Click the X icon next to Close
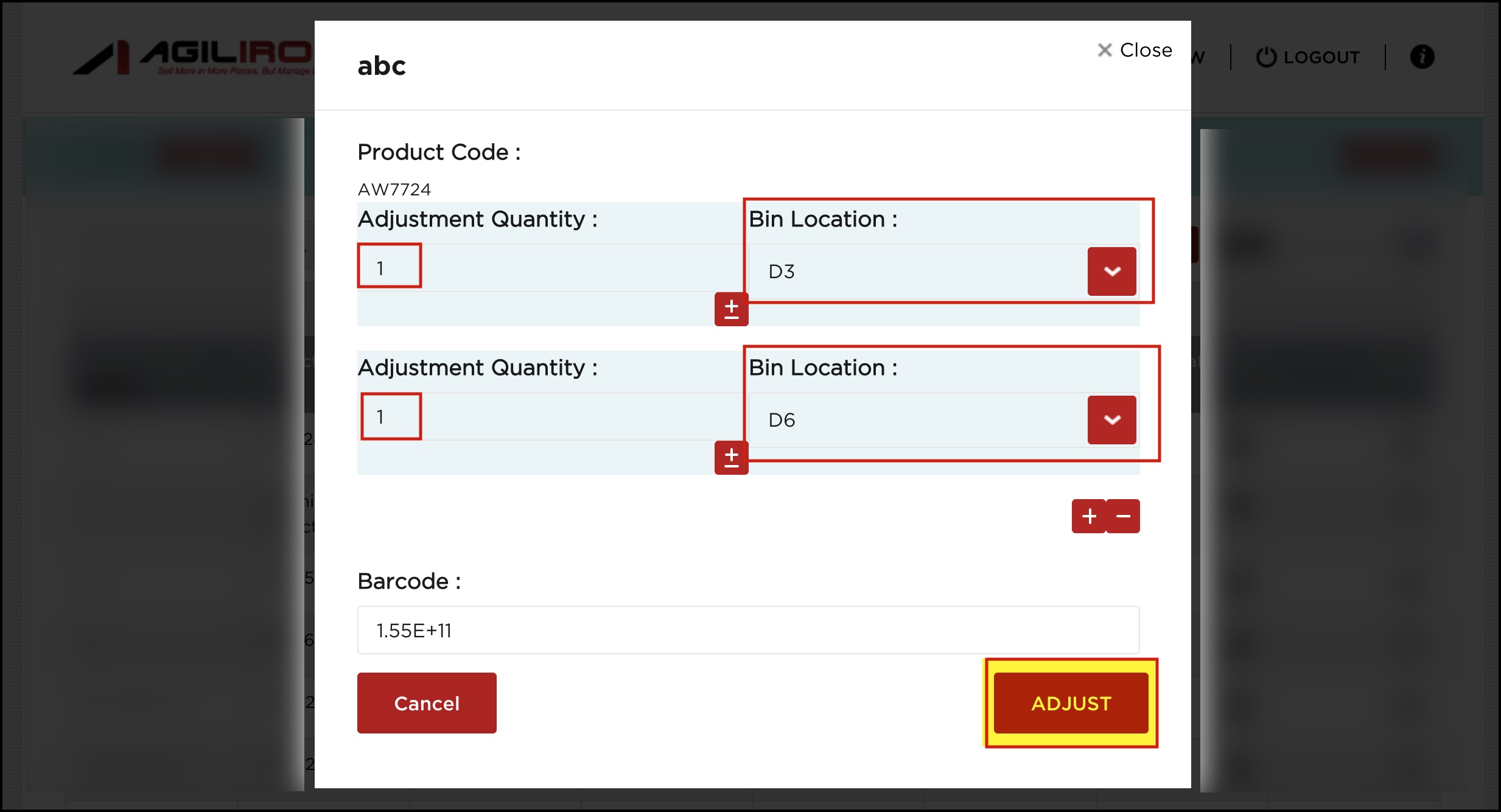 pyautogui.click(x=1104, y=50)
